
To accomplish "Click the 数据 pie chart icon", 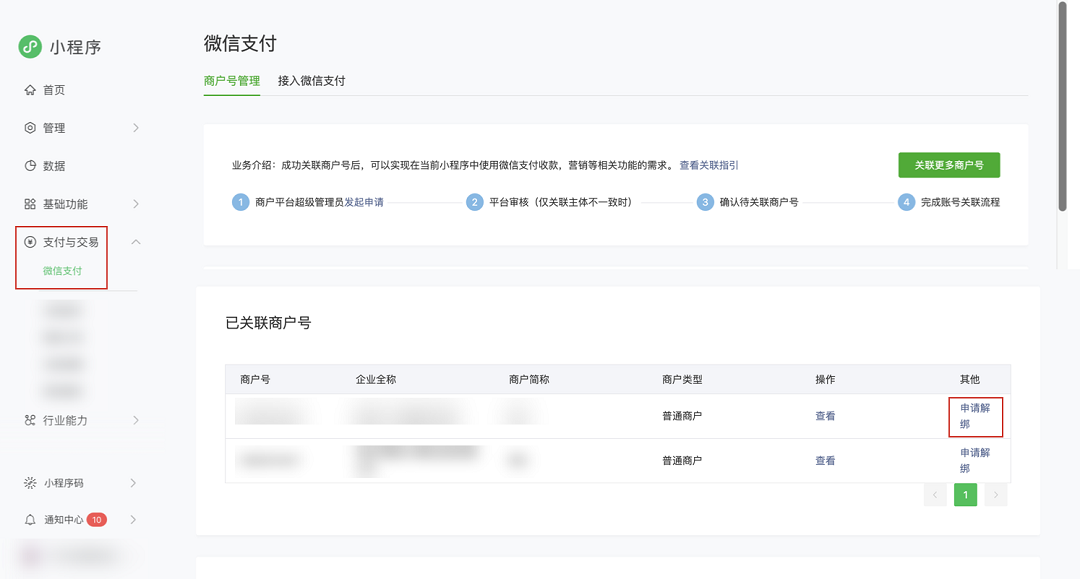I will pyautogui.click(x=30, y=166).
